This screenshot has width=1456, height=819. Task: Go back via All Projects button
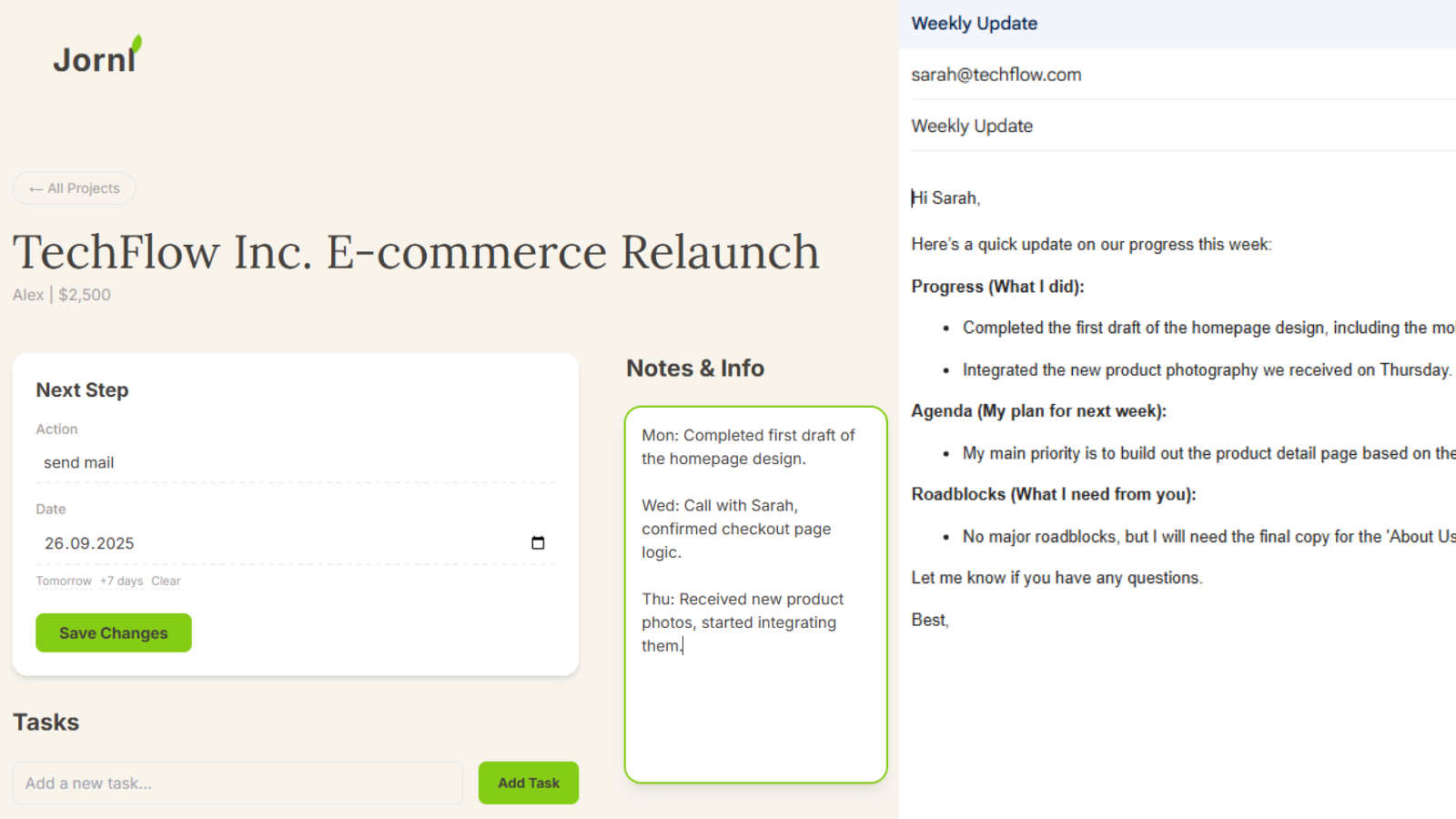(x=75, y=188)
